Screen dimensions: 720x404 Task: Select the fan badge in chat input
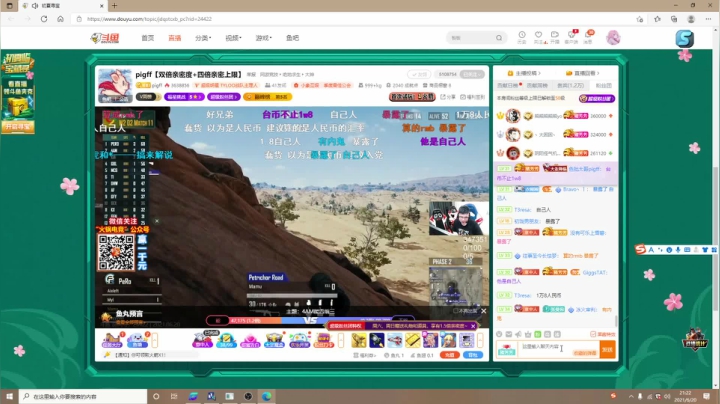(x=506, y=349)
